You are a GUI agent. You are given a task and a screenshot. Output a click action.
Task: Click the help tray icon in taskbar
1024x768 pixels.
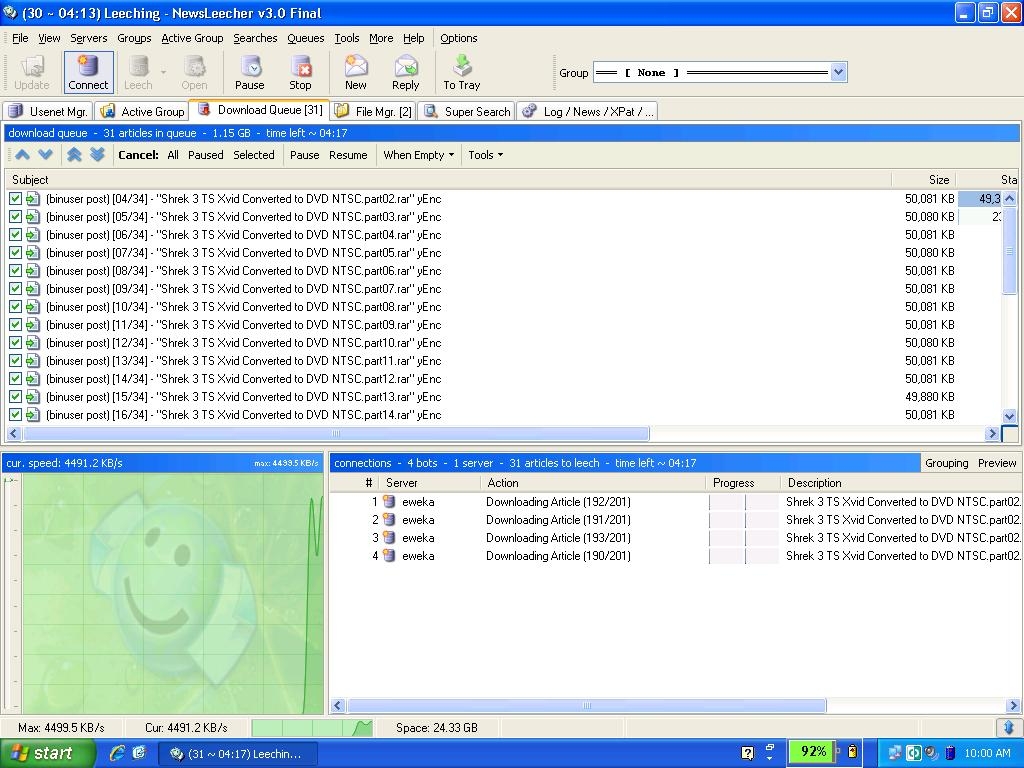tap(748, 753)
